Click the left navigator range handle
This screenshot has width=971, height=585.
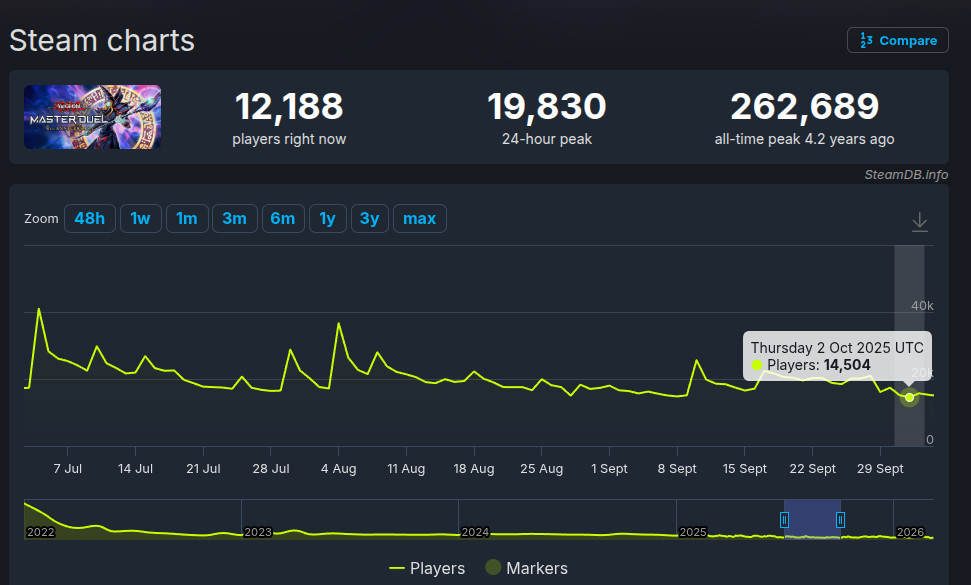tap(784, 519)
